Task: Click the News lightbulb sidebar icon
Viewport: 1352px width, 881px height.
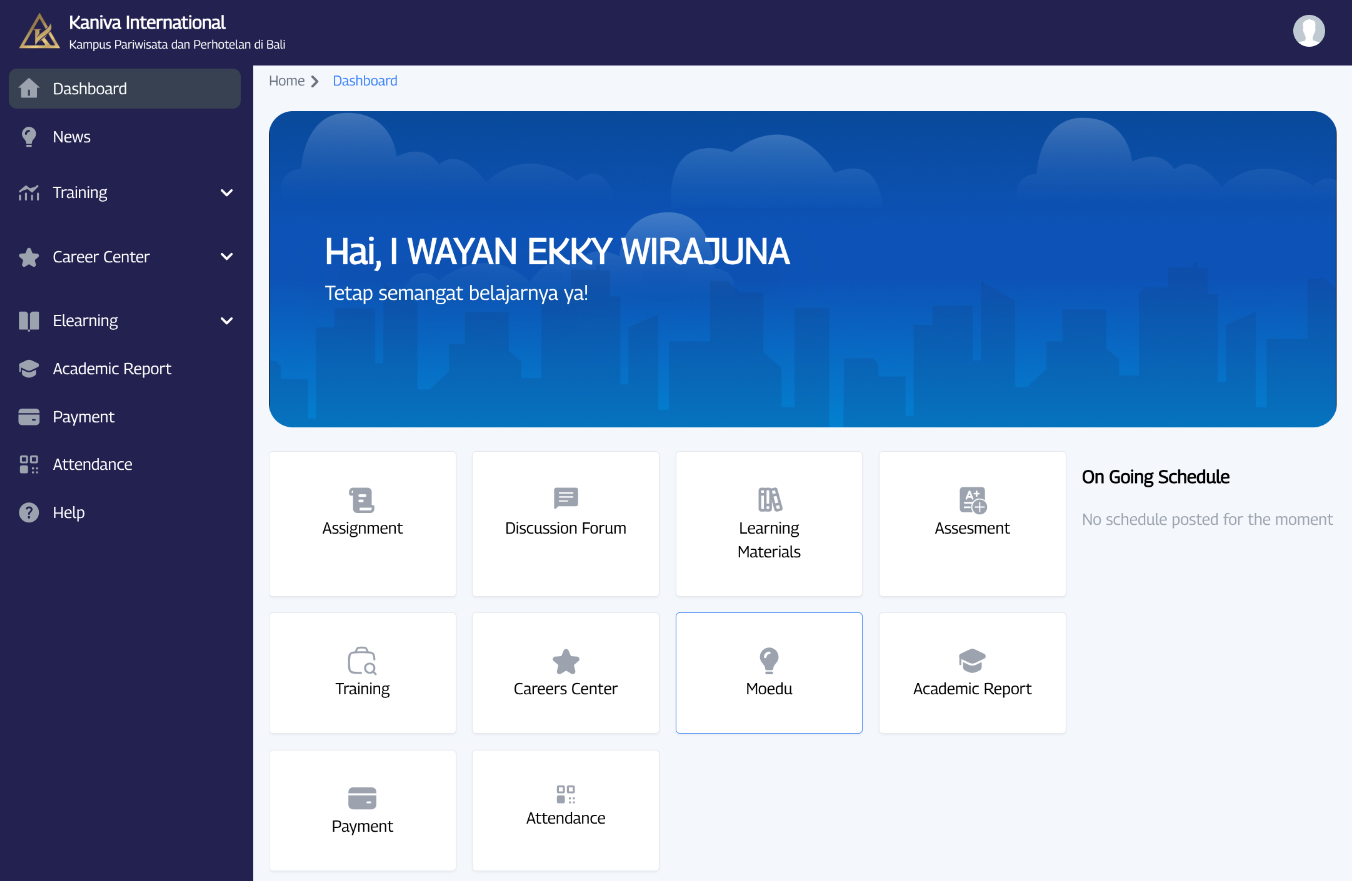Action: pyautogui.click(x=29, y=136)
